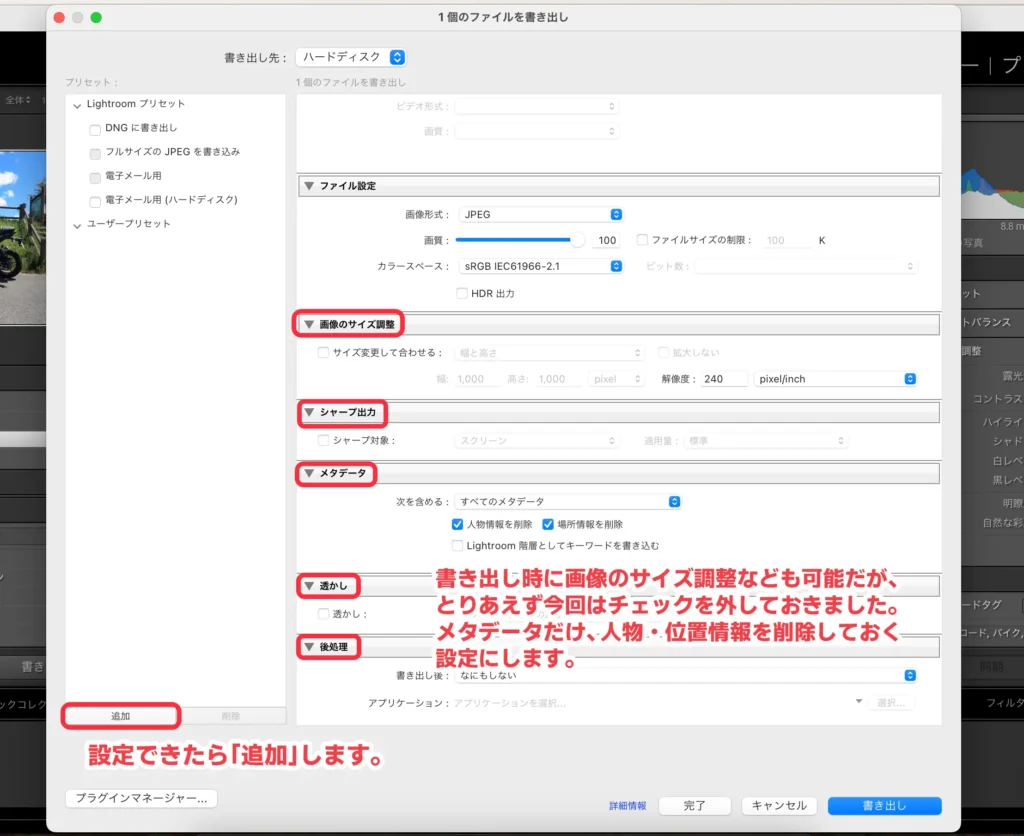1024x836 pixels.
Task: Uncheck 場所情報を削除
Action: point(546,522)
